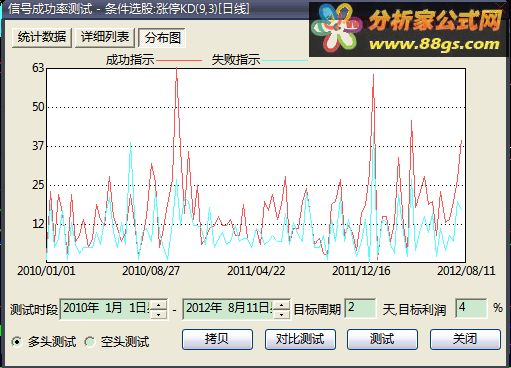Screen dimensions: 511x368
Task: Click the 对比测试 button
Action: (x=300, y=339)
